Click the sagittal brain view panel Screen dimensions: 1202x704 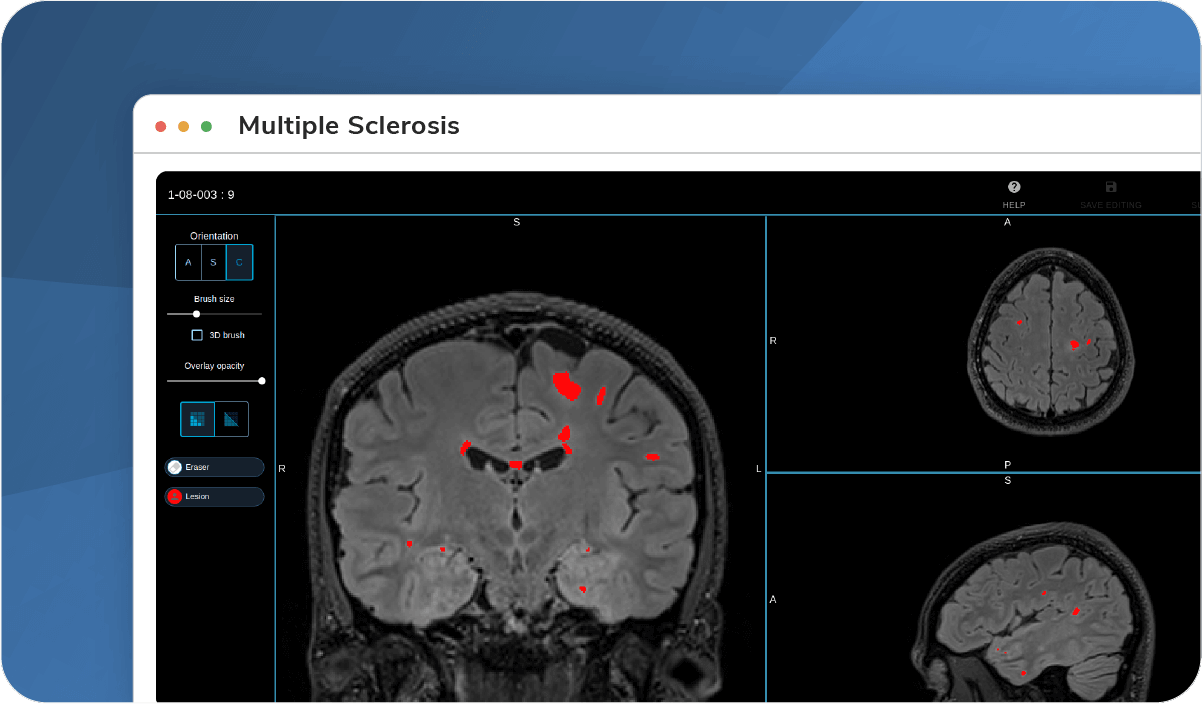pos(984,588)
